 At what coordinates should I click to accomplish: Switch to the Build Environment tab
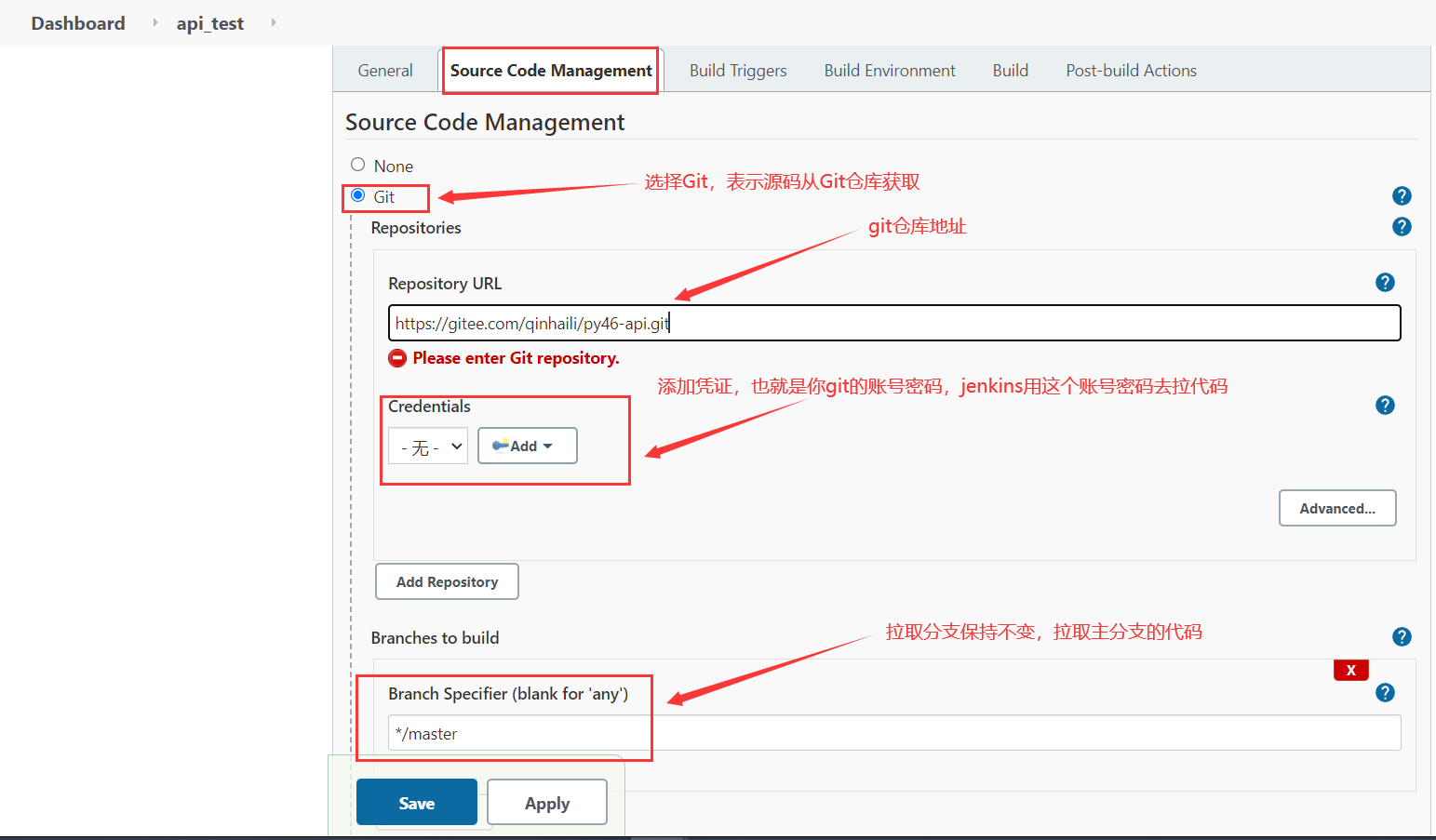(x=889, y=71)
